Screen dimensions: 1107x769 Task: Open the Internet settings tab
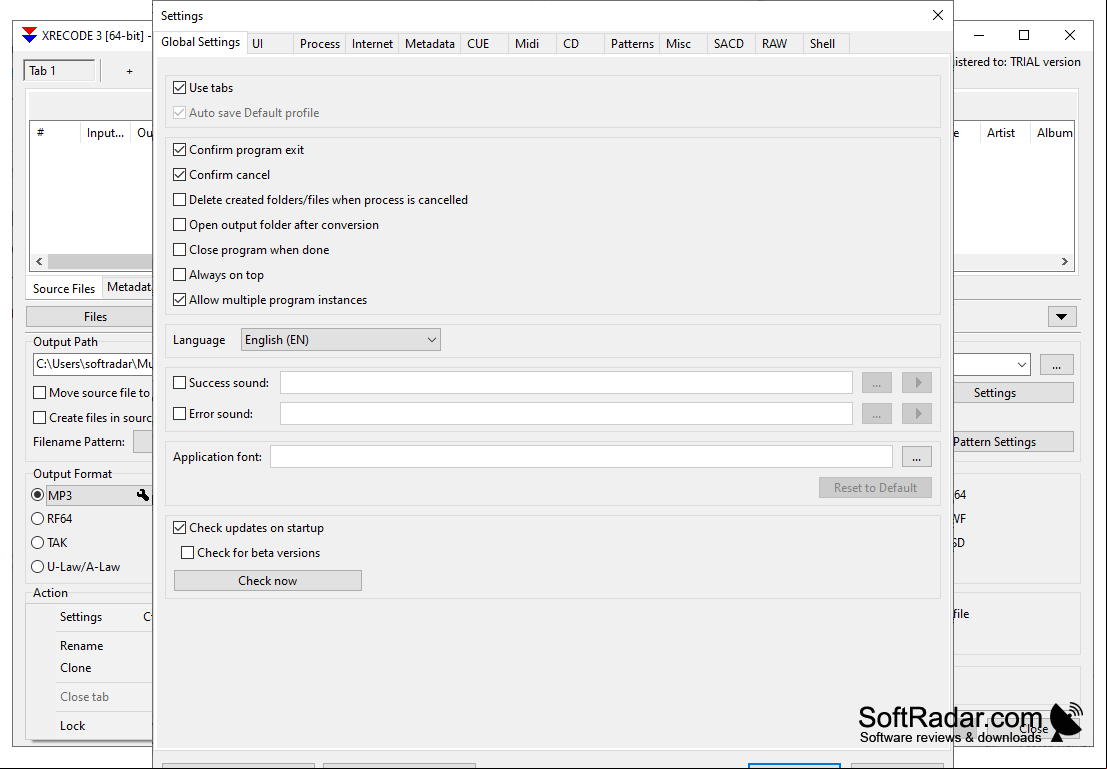click(372, 44)
